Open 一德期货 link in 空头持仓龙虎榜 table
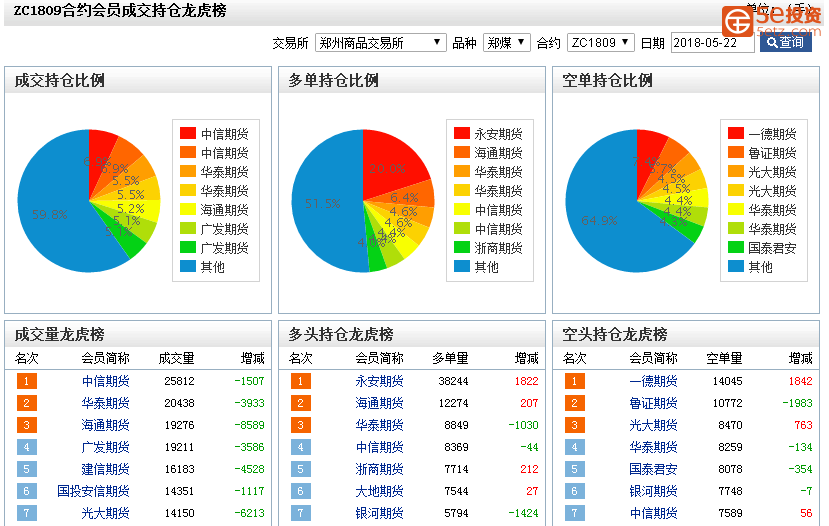The width and height of the screenshot is (829, 526). (653, 381)
